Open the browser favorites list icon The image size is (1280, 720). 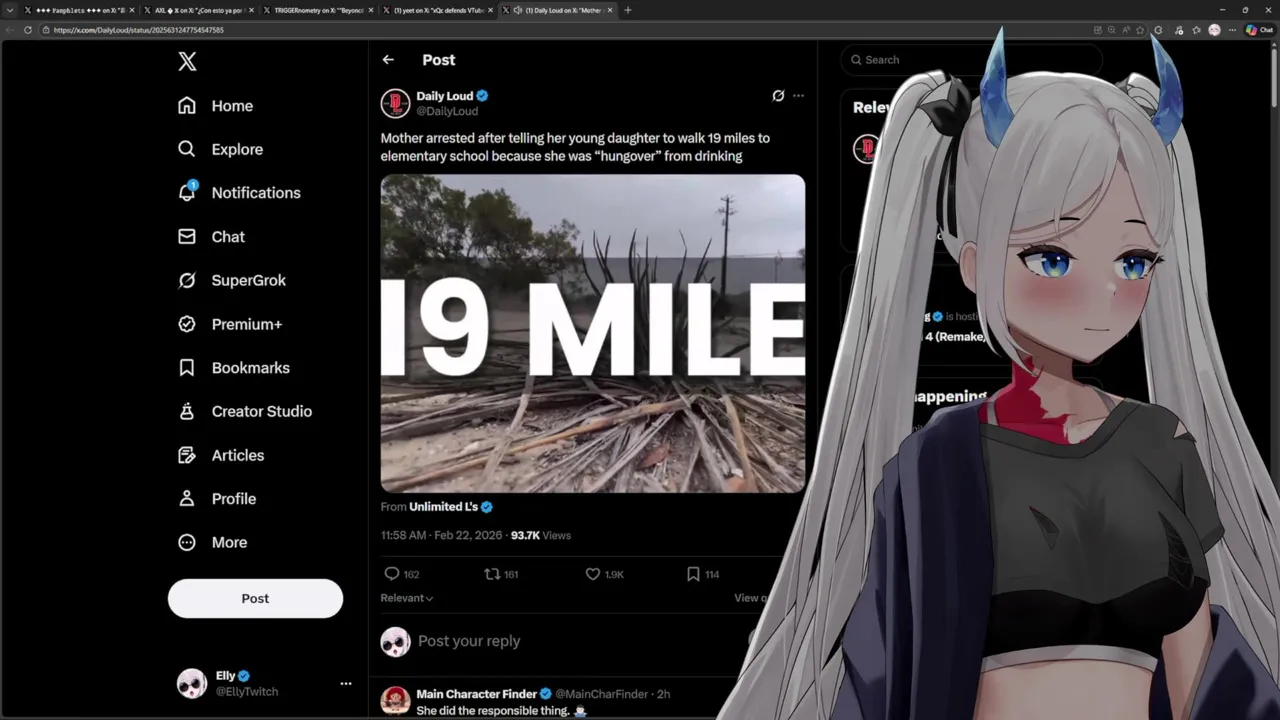pos(1196,30)
